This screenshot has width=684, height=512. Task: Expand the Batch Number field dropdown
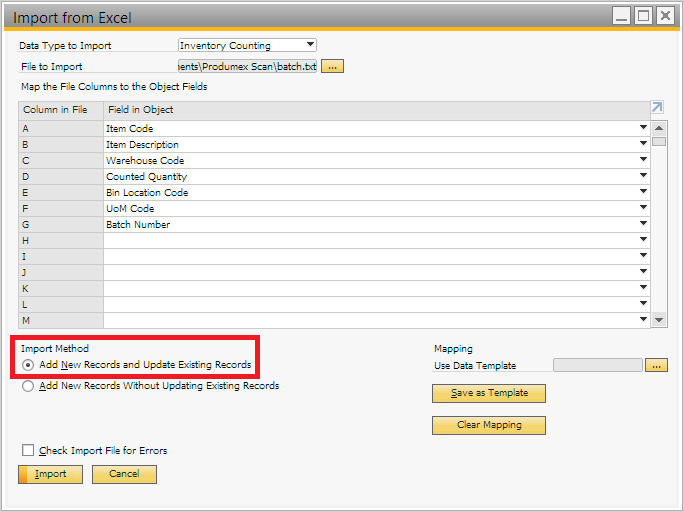pyautogui.click(x=643, y=224)
